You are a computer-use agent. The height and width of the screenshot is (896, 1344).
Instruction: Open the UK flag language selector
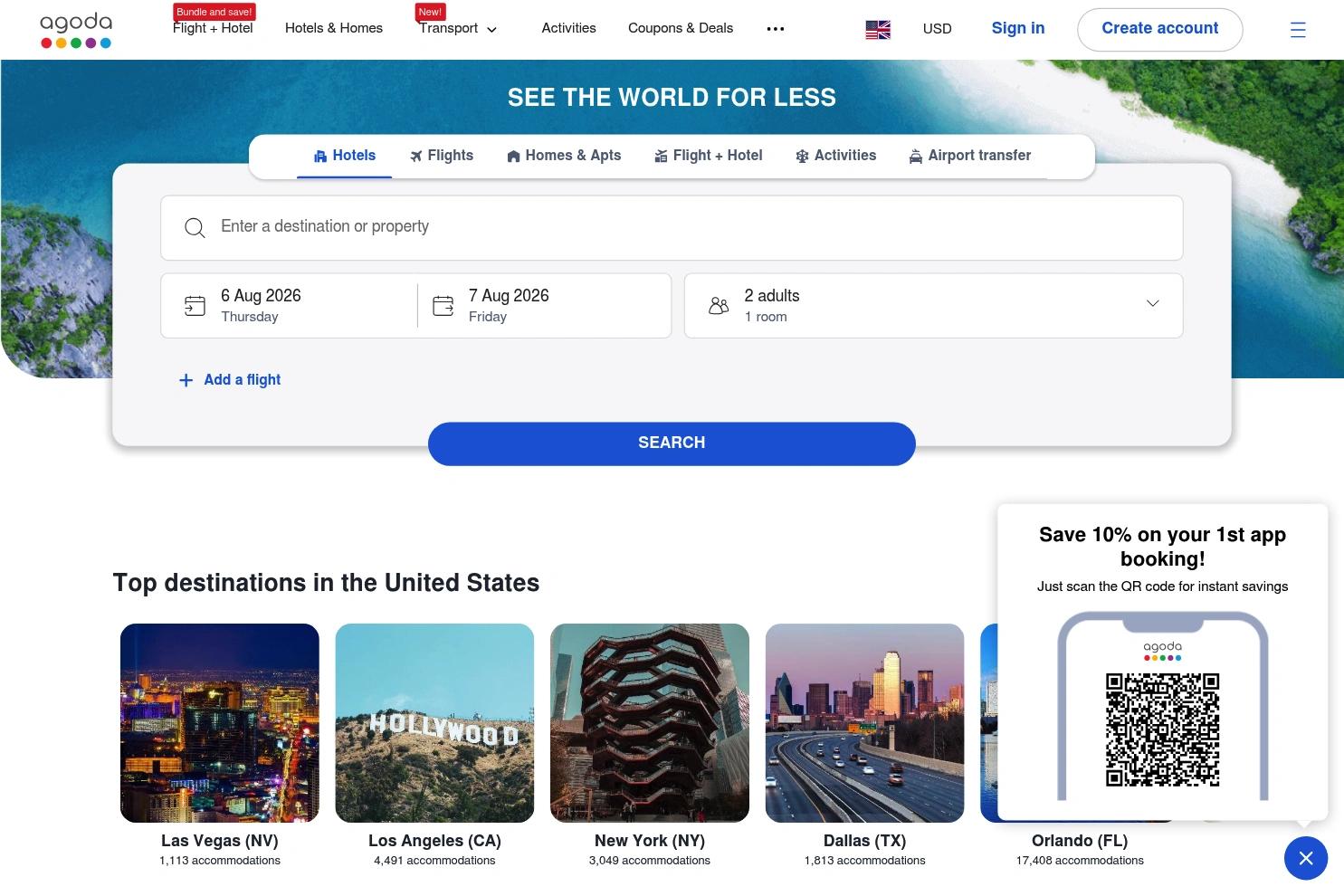tap(878, 30)
